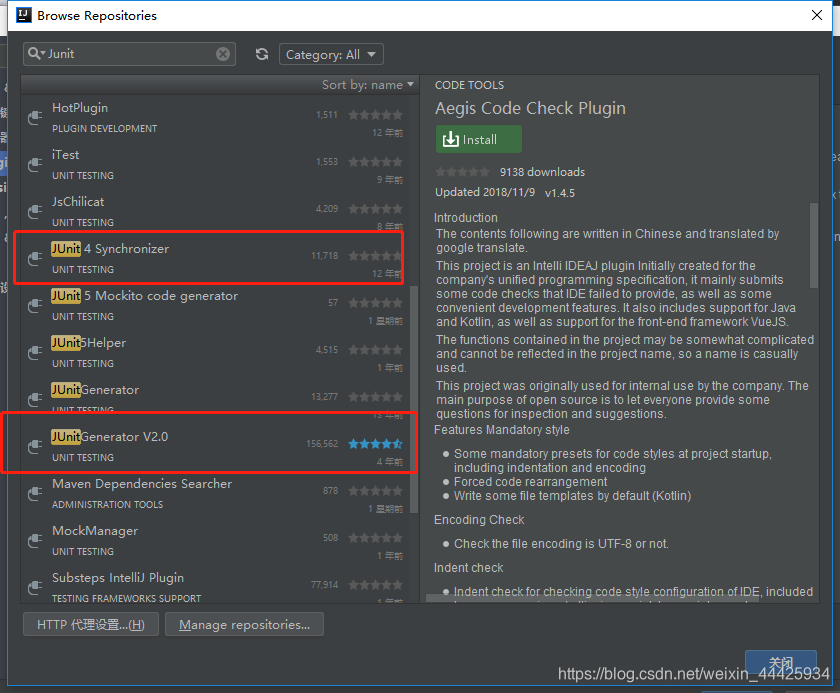Select the JUnit5Helper plugin icon

(35, 352)
